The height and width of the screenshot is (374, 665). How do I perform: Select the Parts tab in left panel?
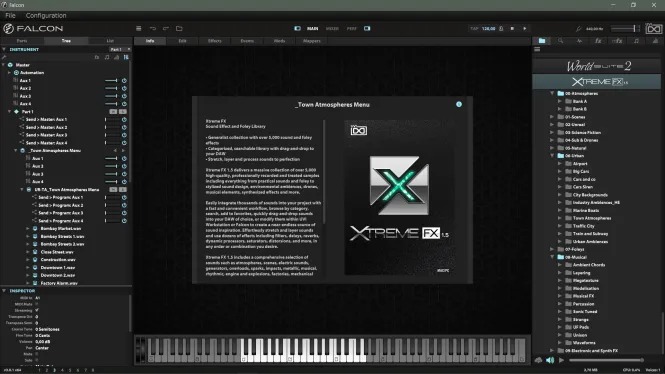point(22,41)
